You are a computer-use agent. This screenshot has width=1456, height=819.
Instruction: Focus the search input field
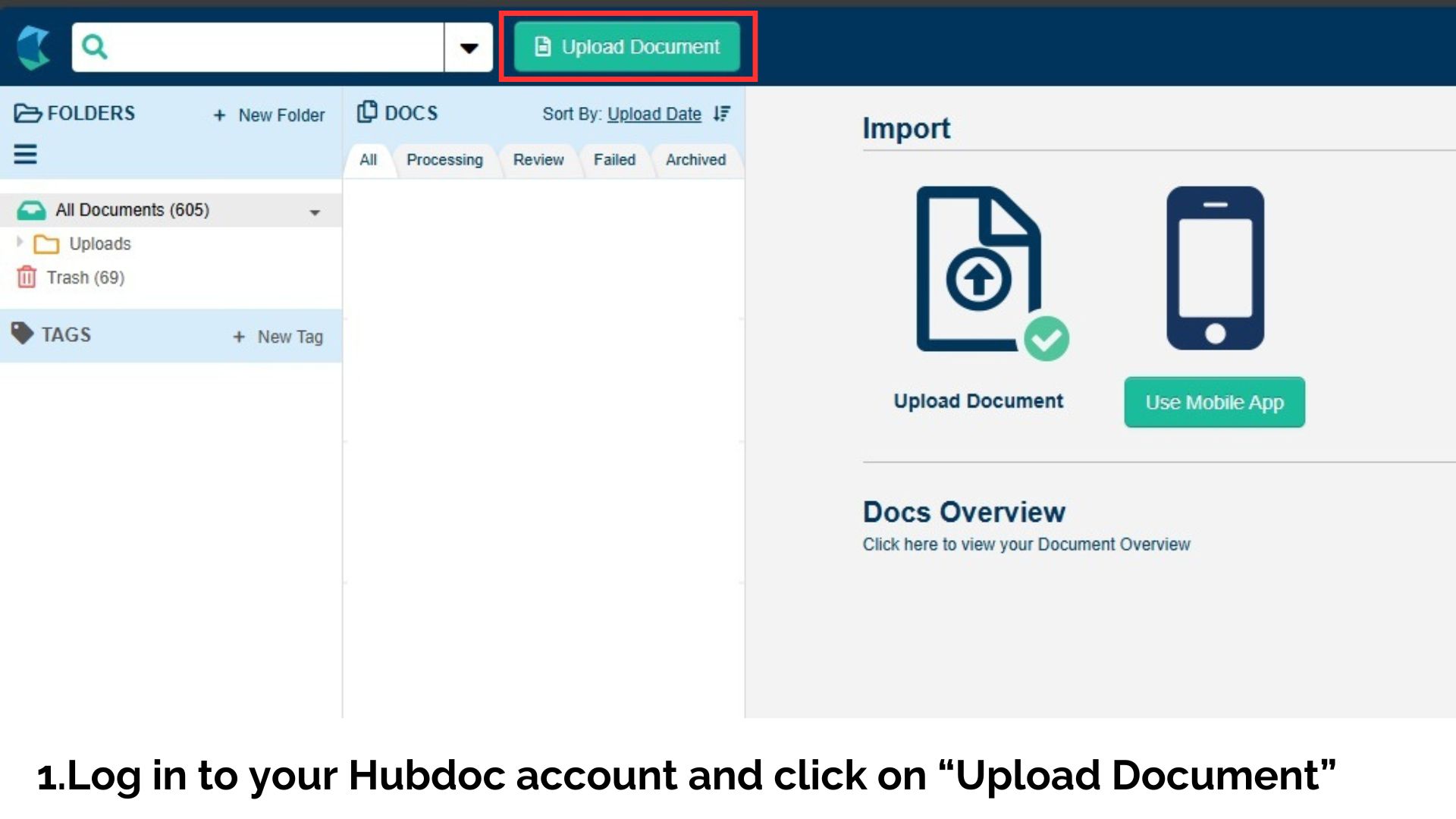258,47
